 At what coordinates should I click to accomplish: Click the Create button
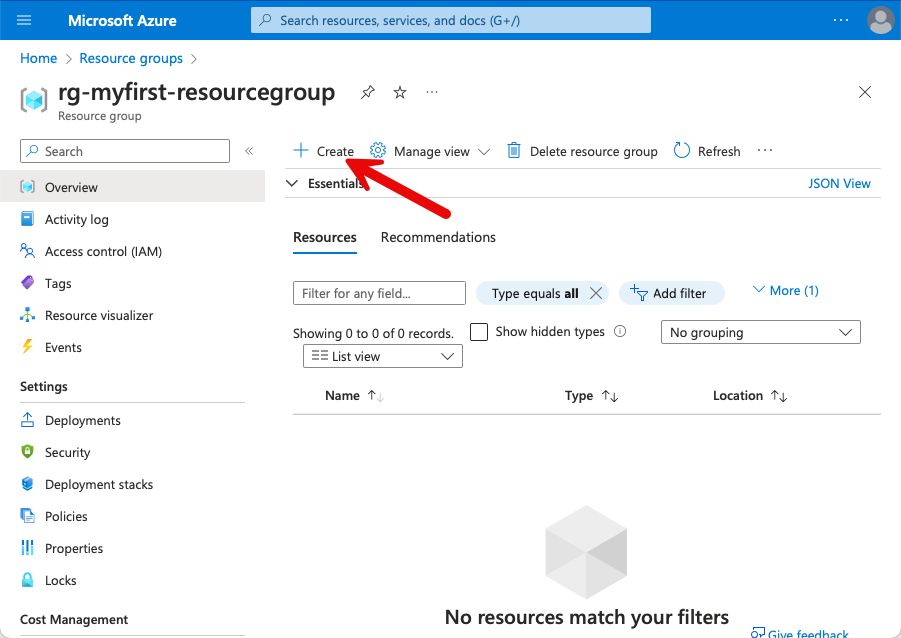click(x=323, y=151)
